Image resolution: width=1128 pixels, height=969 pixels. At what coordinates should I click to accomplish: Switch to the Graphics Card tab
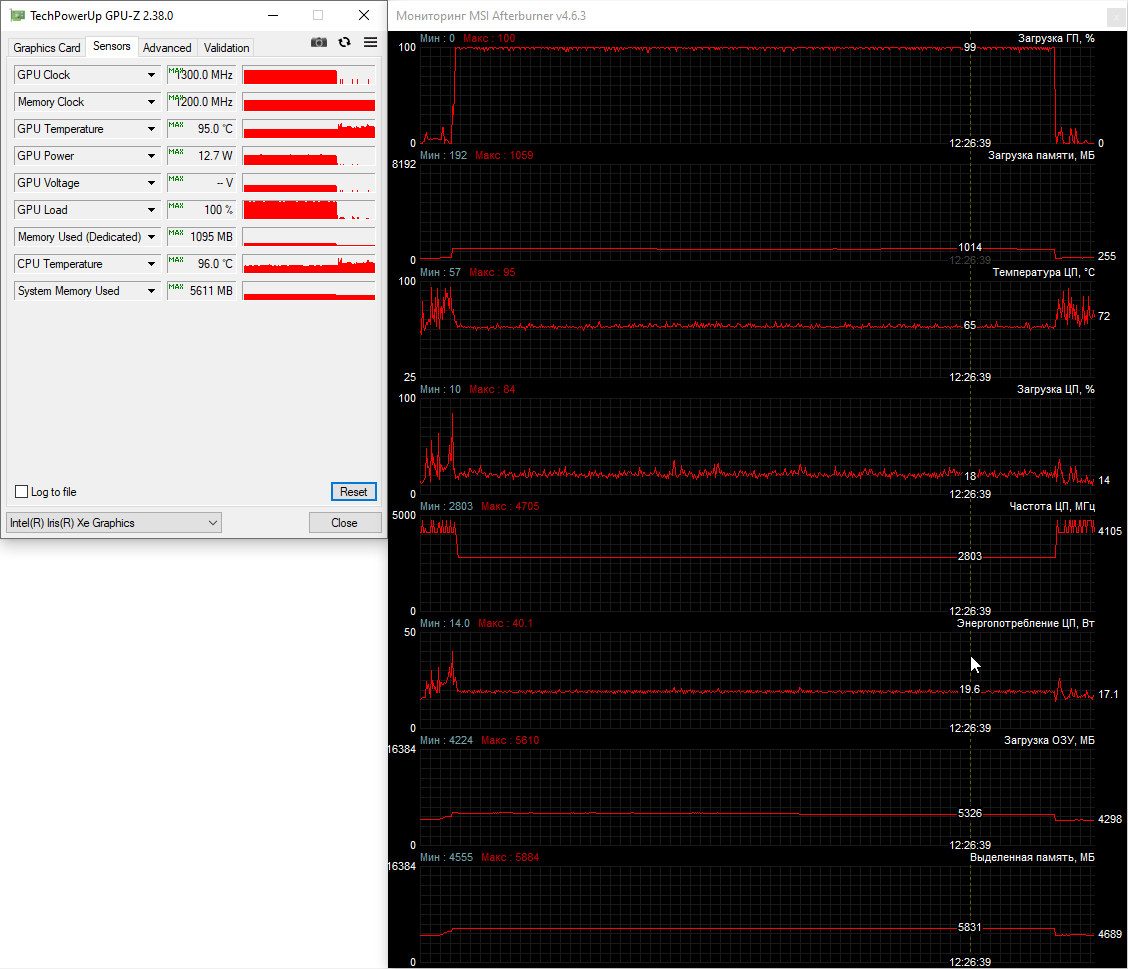pyautogui.click(x=47, y=47)
